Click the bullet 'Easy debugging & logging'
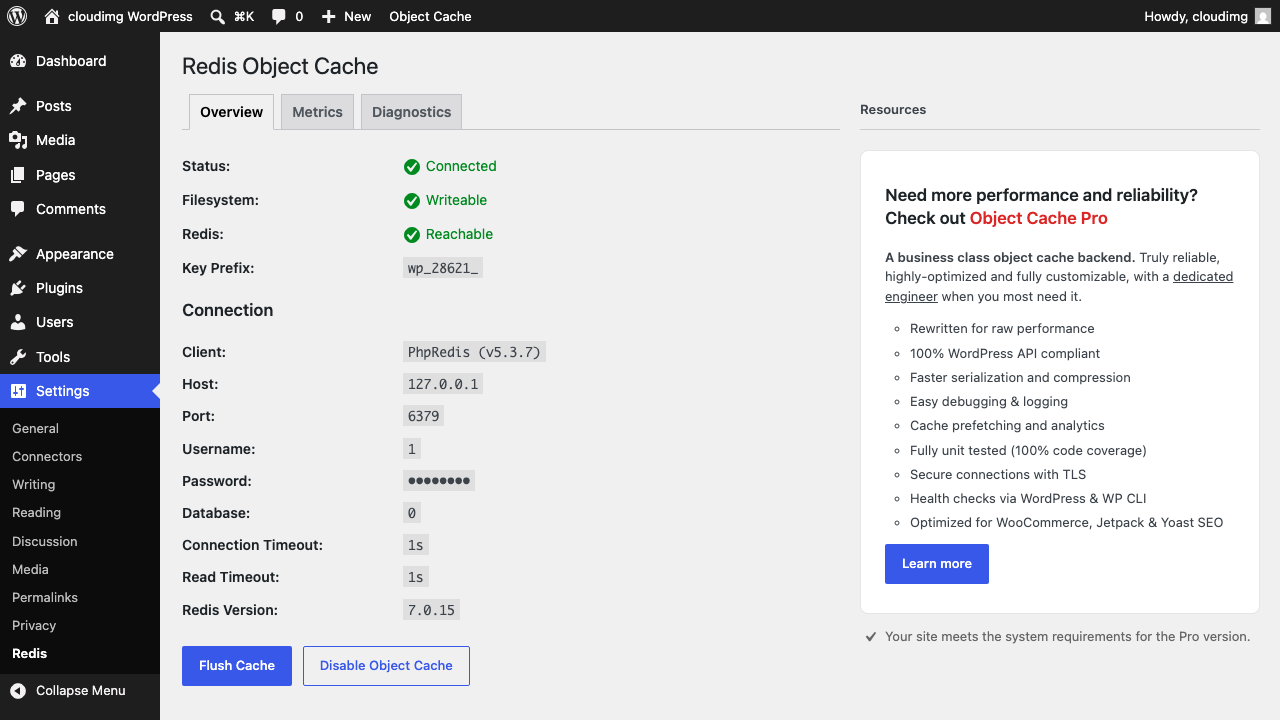The height and width of the screenshot is (720, 1280). pyautogui.click(x=989, y=402)
